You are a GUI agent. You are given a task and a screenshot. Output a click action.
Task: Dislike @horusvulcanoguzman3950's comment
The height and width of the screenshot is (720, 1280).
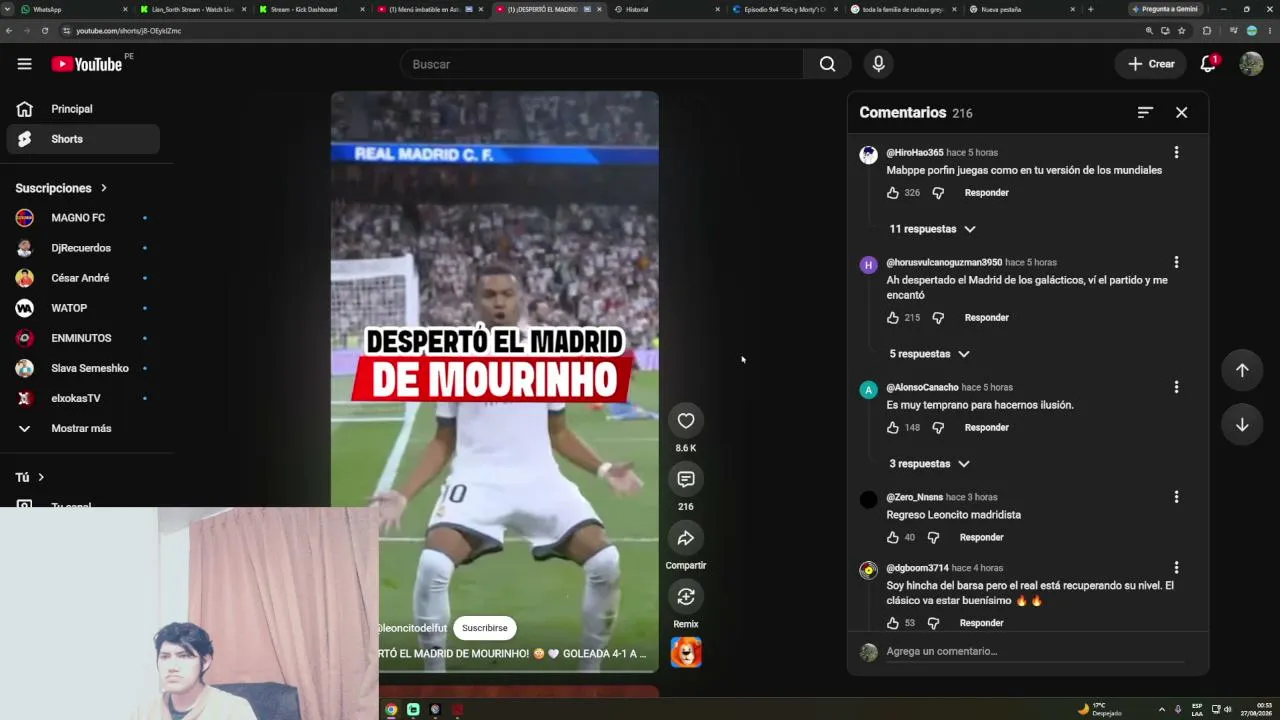click(938, 318)
